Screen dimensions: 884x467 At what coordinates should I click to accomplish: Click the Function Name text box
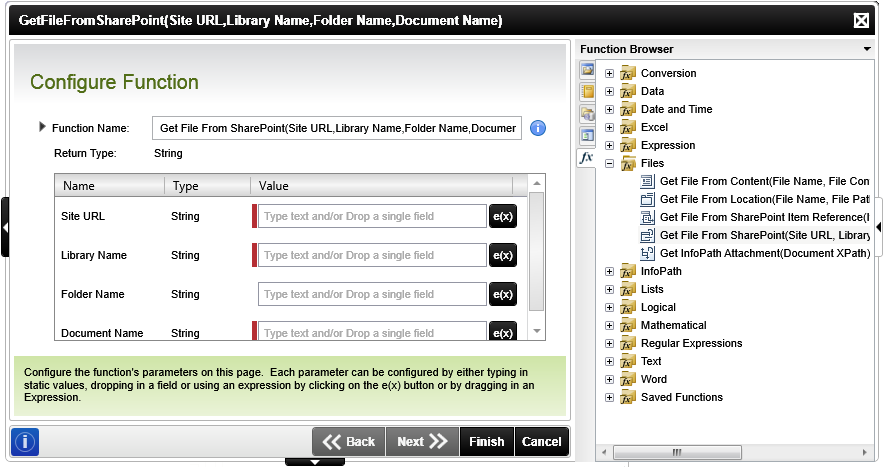pos(337,128)
